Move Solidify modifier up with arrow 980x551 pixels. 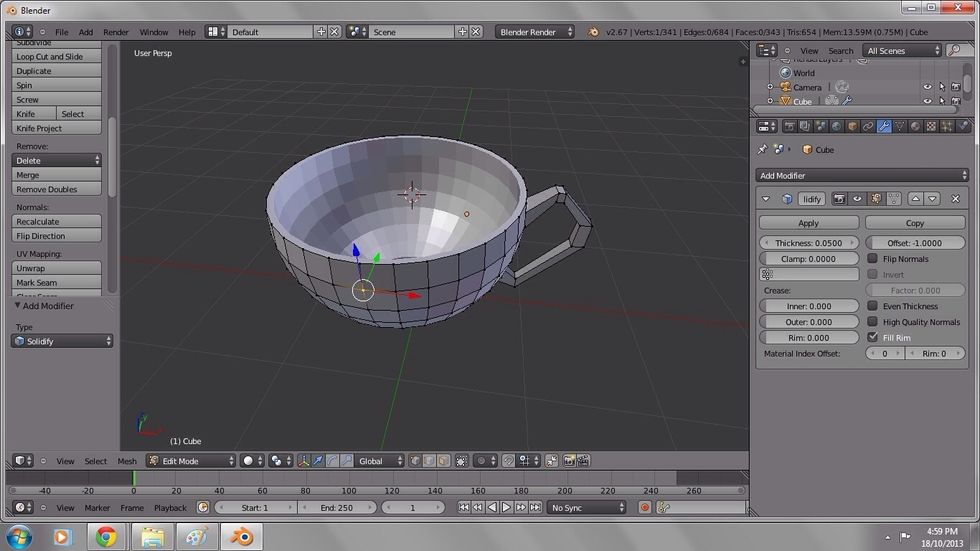(x=916, y=199)
